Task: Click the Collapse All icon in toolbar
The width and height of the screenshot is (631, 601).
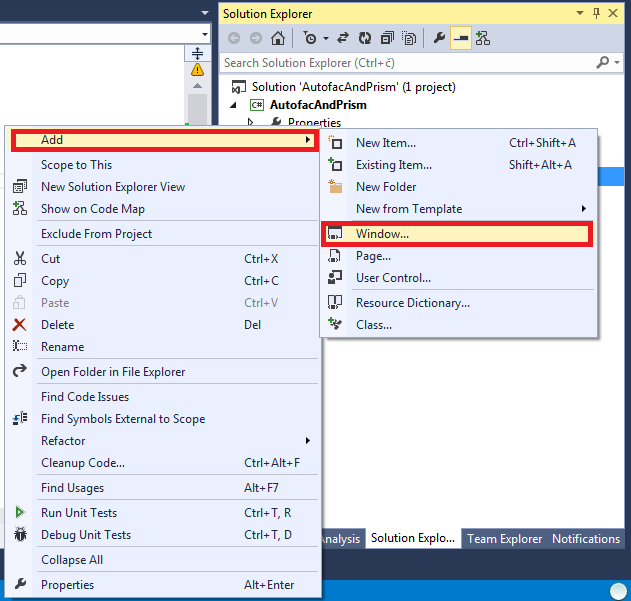Action: pyautogui.click(x=387, y=38)
